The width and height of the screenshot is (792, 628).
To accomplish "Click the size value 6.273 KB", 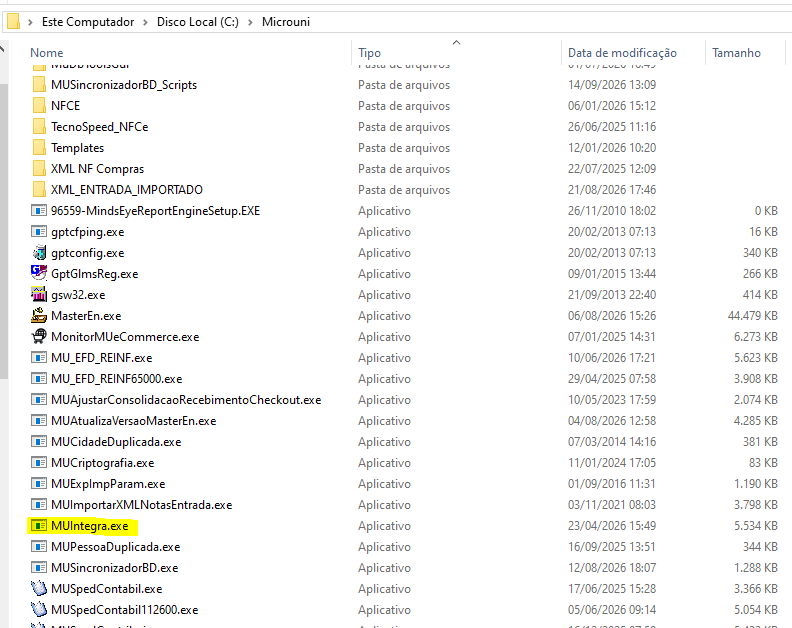I will (x=756, y=336).
